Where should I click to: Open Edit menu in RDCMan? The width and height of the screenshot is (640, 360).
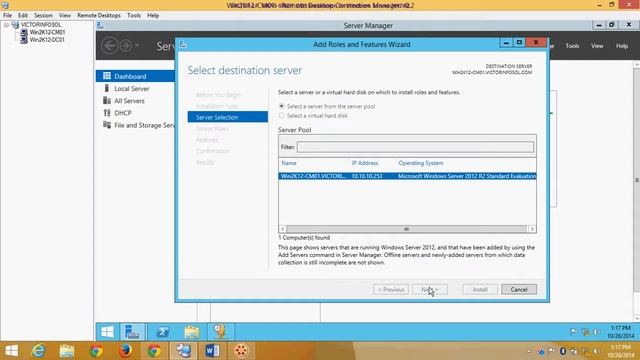23,15
